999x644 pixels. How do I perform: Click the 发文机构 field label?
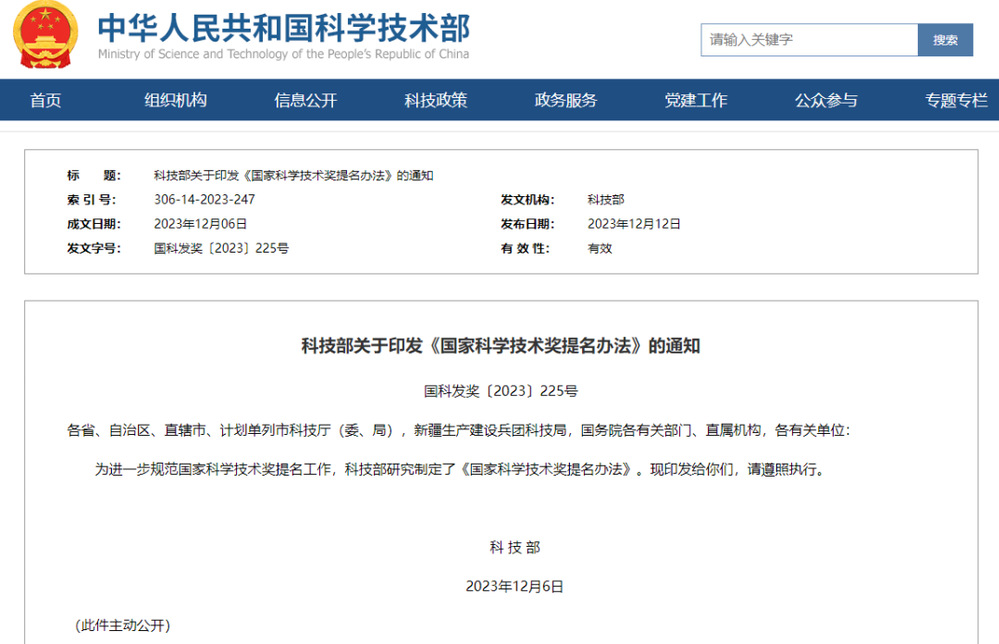point(528,199)
